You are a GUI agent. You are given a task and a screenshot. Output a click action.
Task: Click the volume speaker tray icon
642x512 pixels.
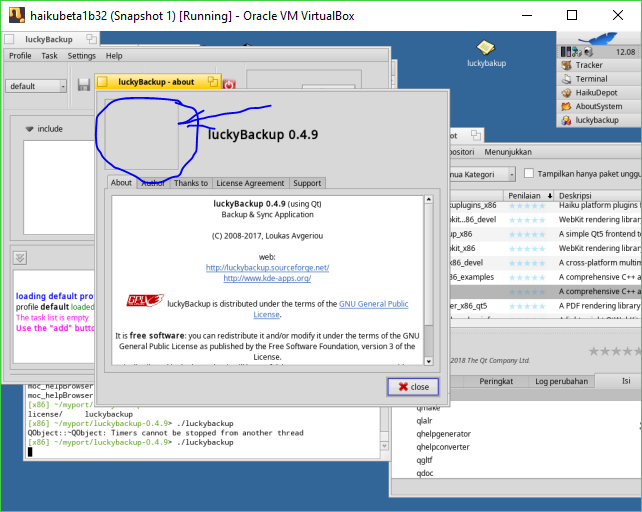click(x=588, y=52)
